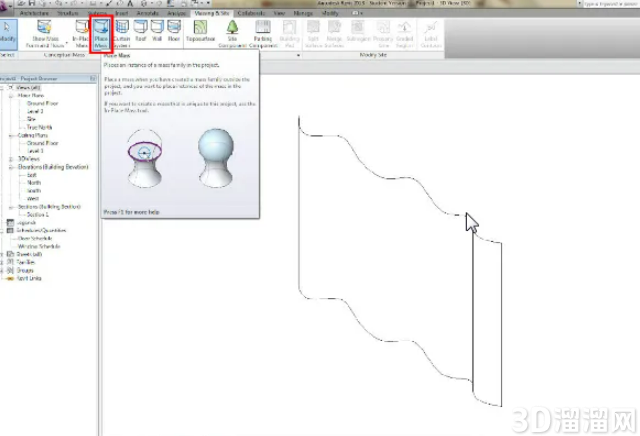Select the East elevation view
640x436 pixels.
pyautogui.click(x=32, y=175)
